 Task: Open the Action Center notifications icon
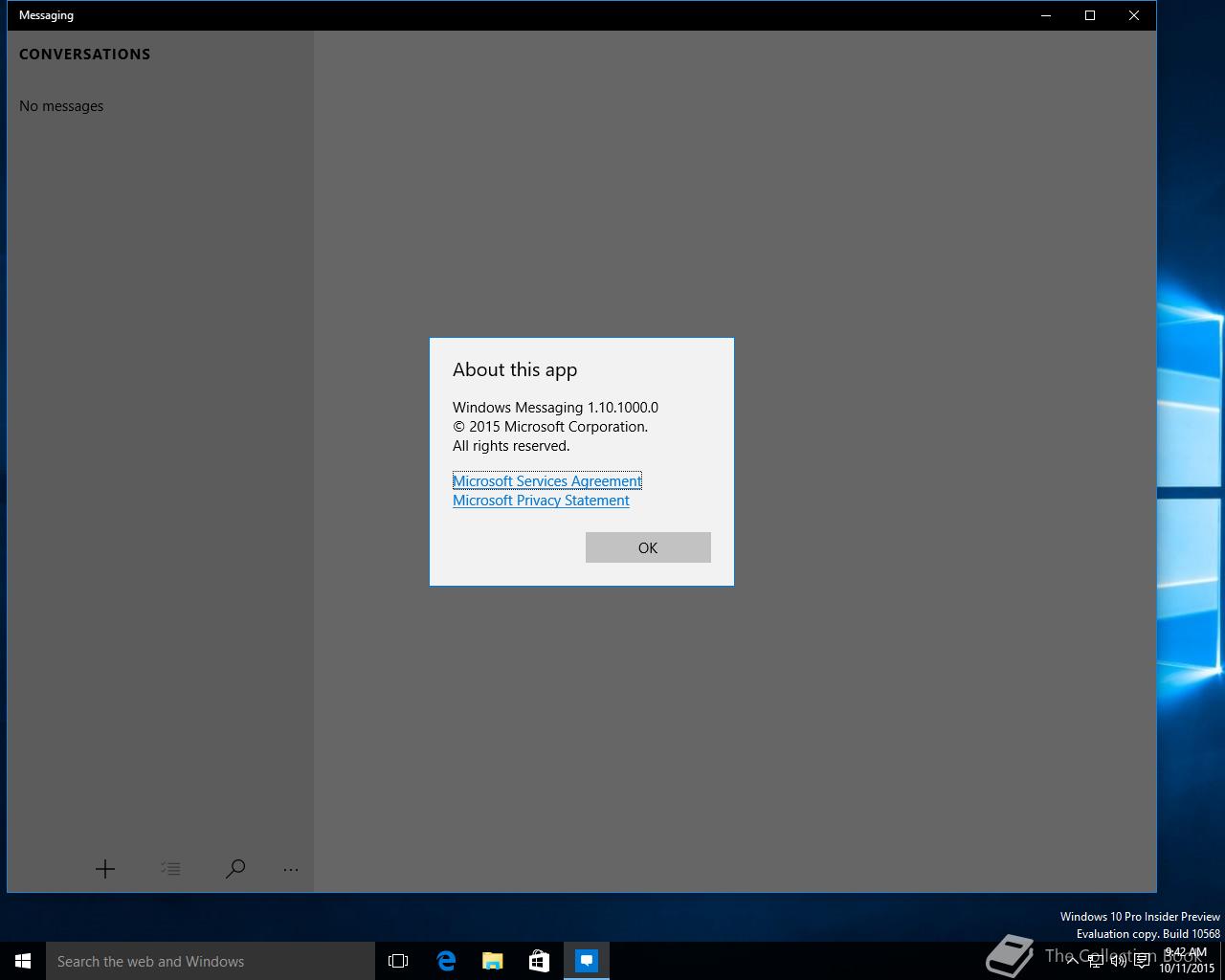[x=1142, y=961]
